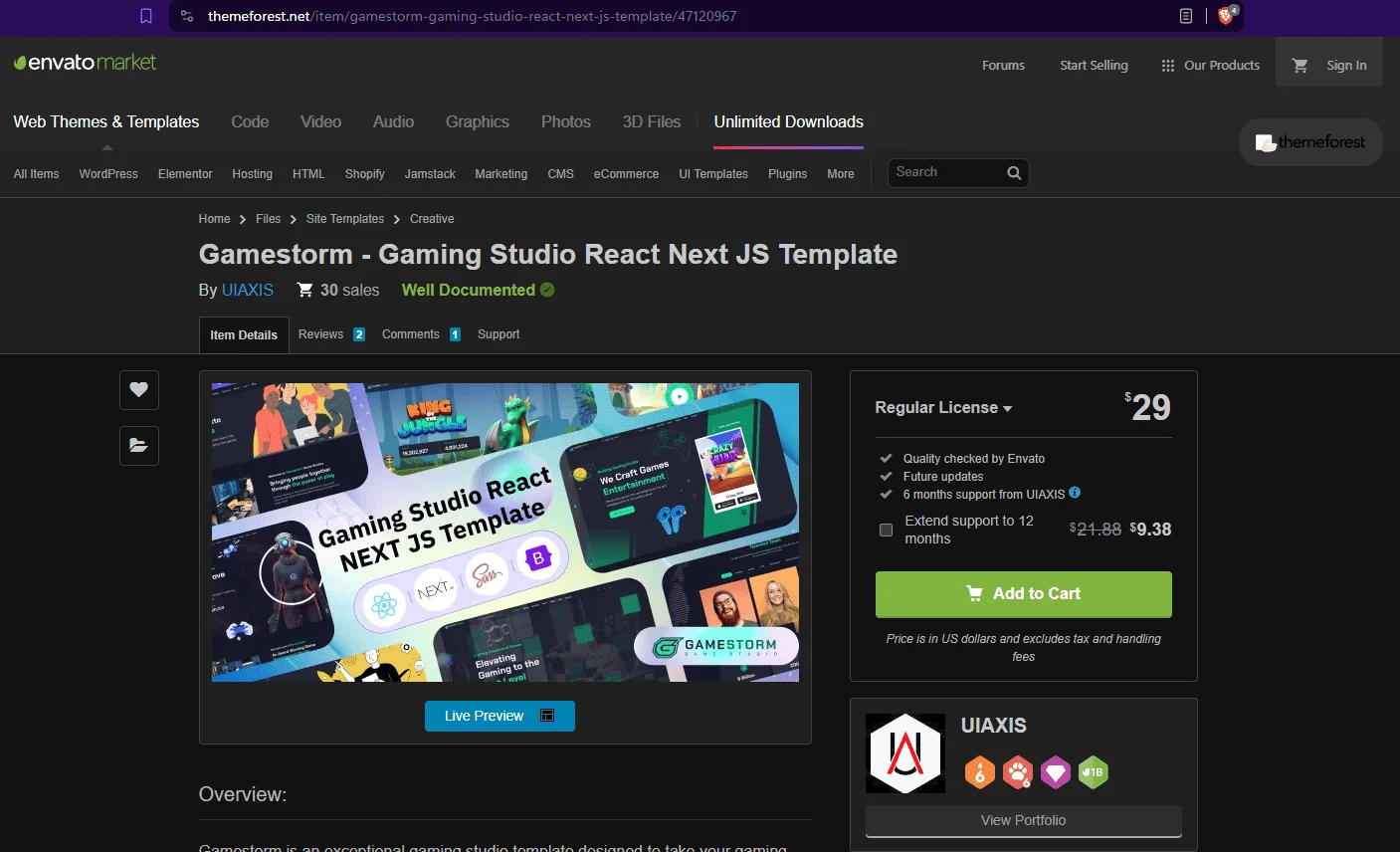Click the Our Products grid icon
The width and height of the screenshot is (1400, 852).
tap(1168, 66)
